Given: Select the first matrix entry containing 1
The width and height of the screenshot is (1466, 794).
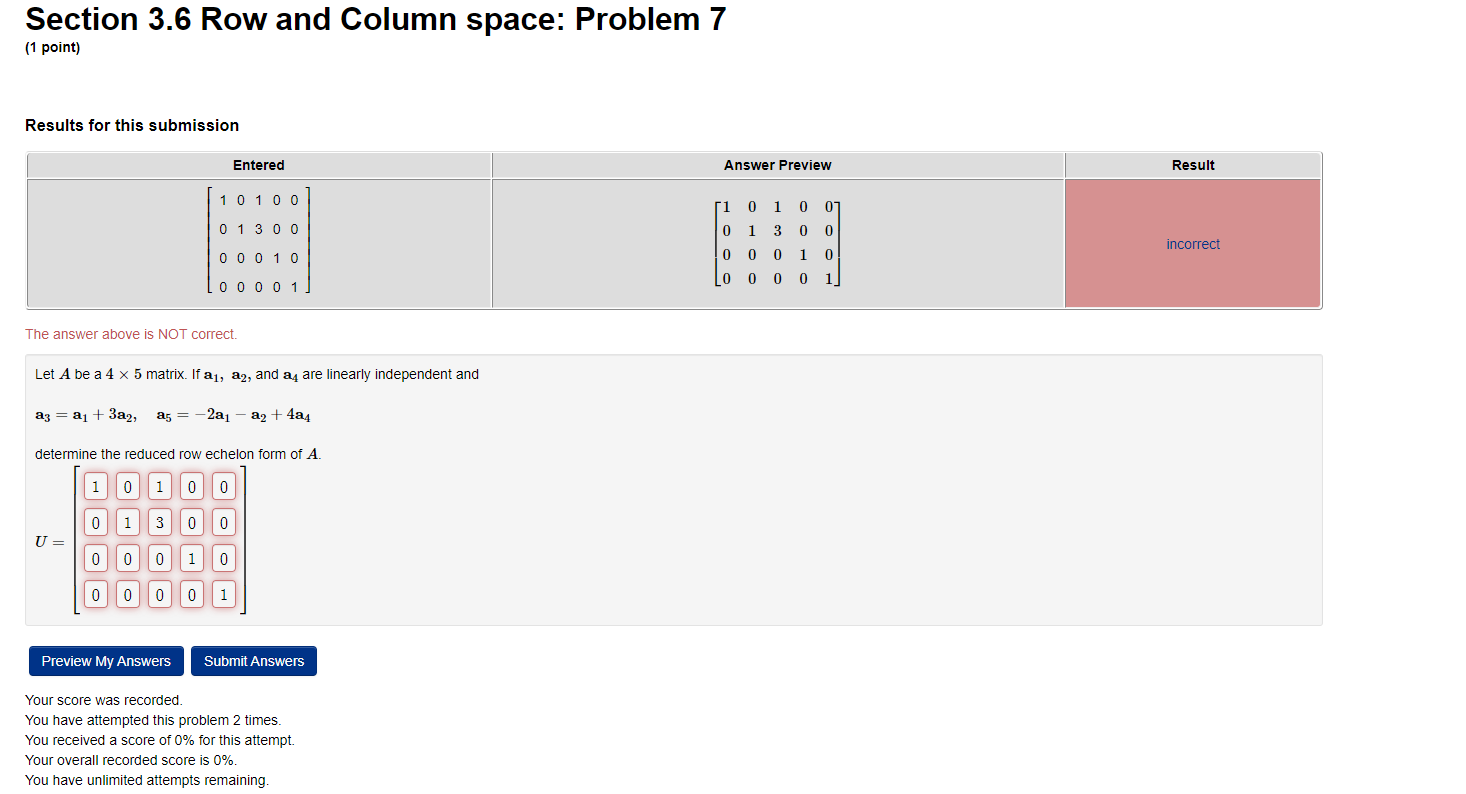Looking at the screenshot, I should [95, 486].
